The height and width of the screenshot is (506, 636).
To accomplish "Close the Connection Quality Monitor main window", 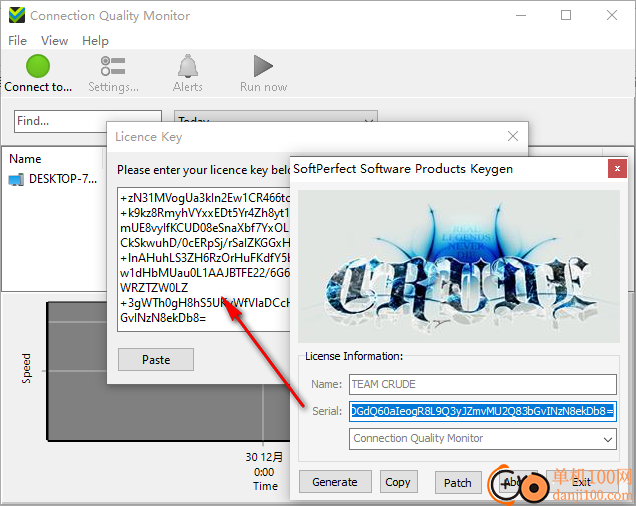I will pos(612,15).
